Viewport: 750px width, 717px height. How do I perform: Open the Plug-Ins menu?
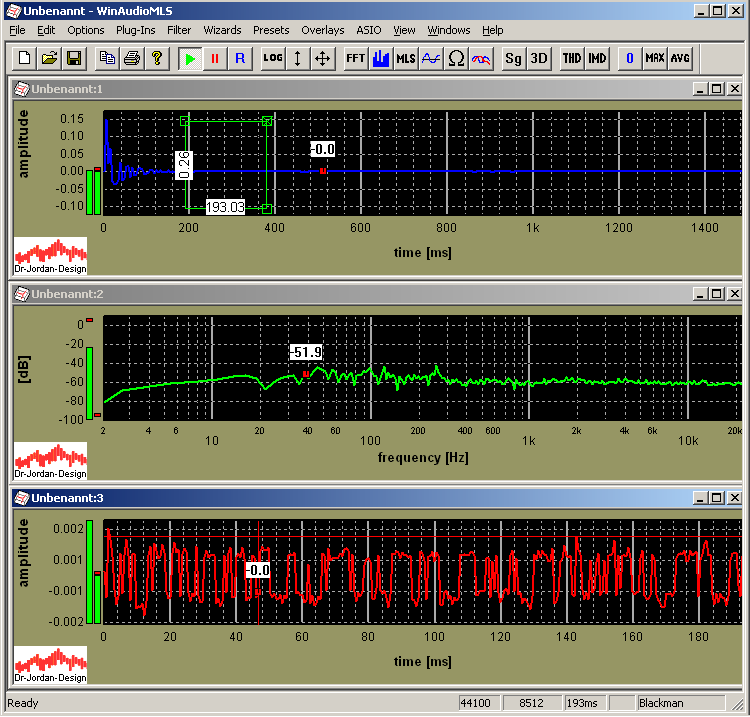pos(135,30)
